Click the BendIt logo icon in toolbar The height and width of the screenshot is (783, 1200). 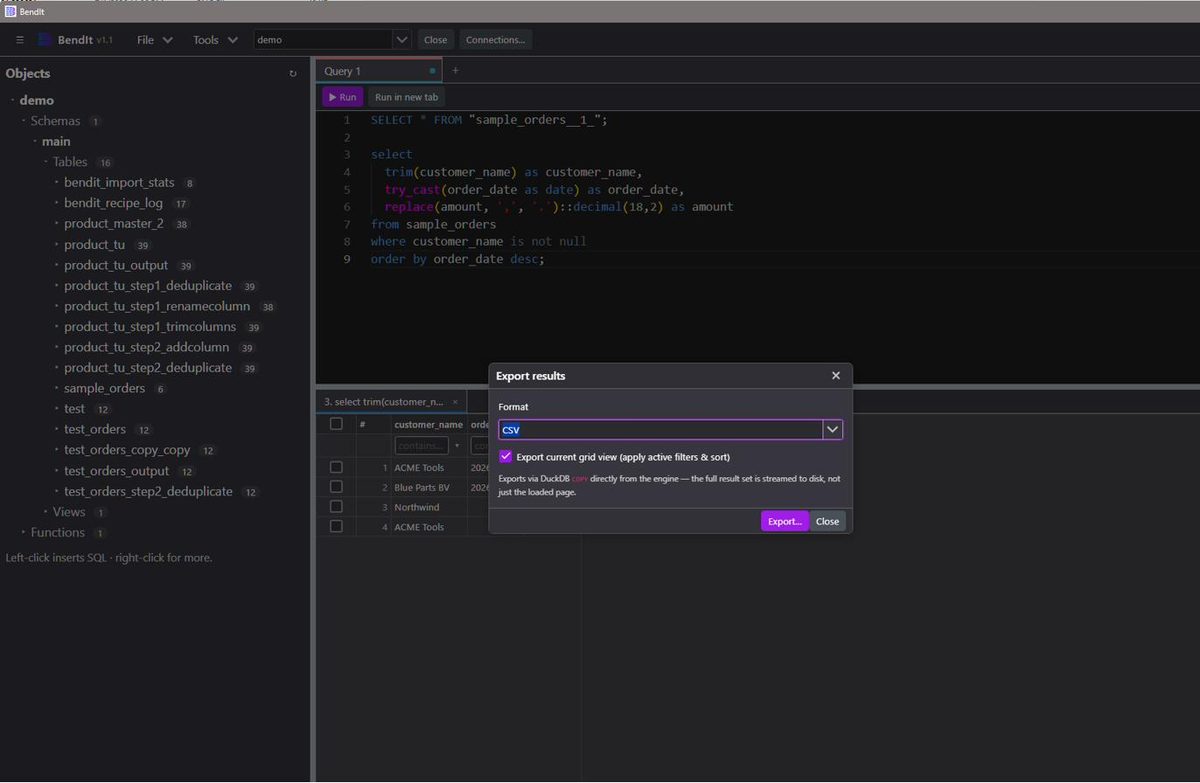coord(45,40)
